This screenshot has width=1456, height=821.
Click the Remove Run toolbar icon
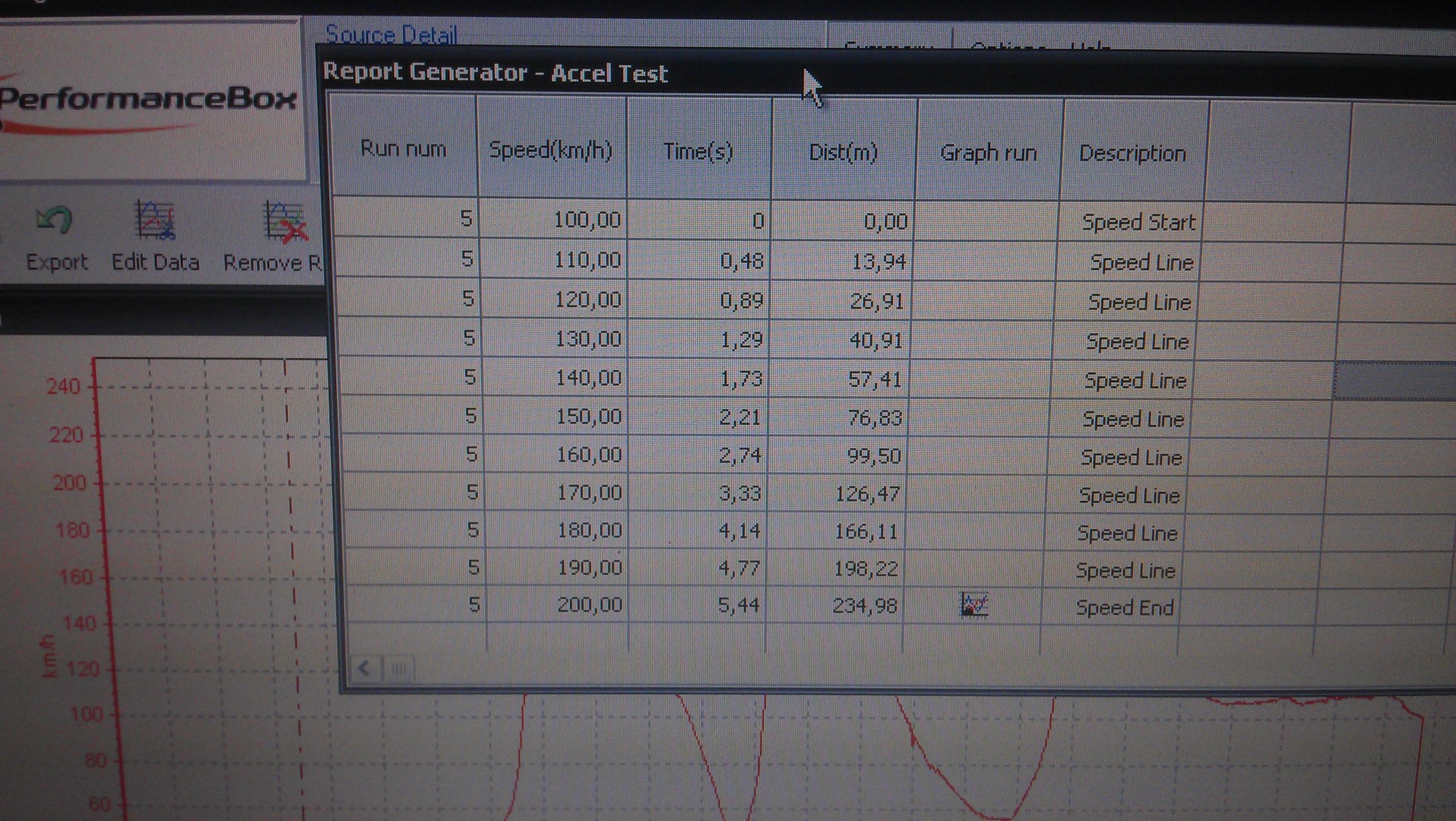[283, 223]
